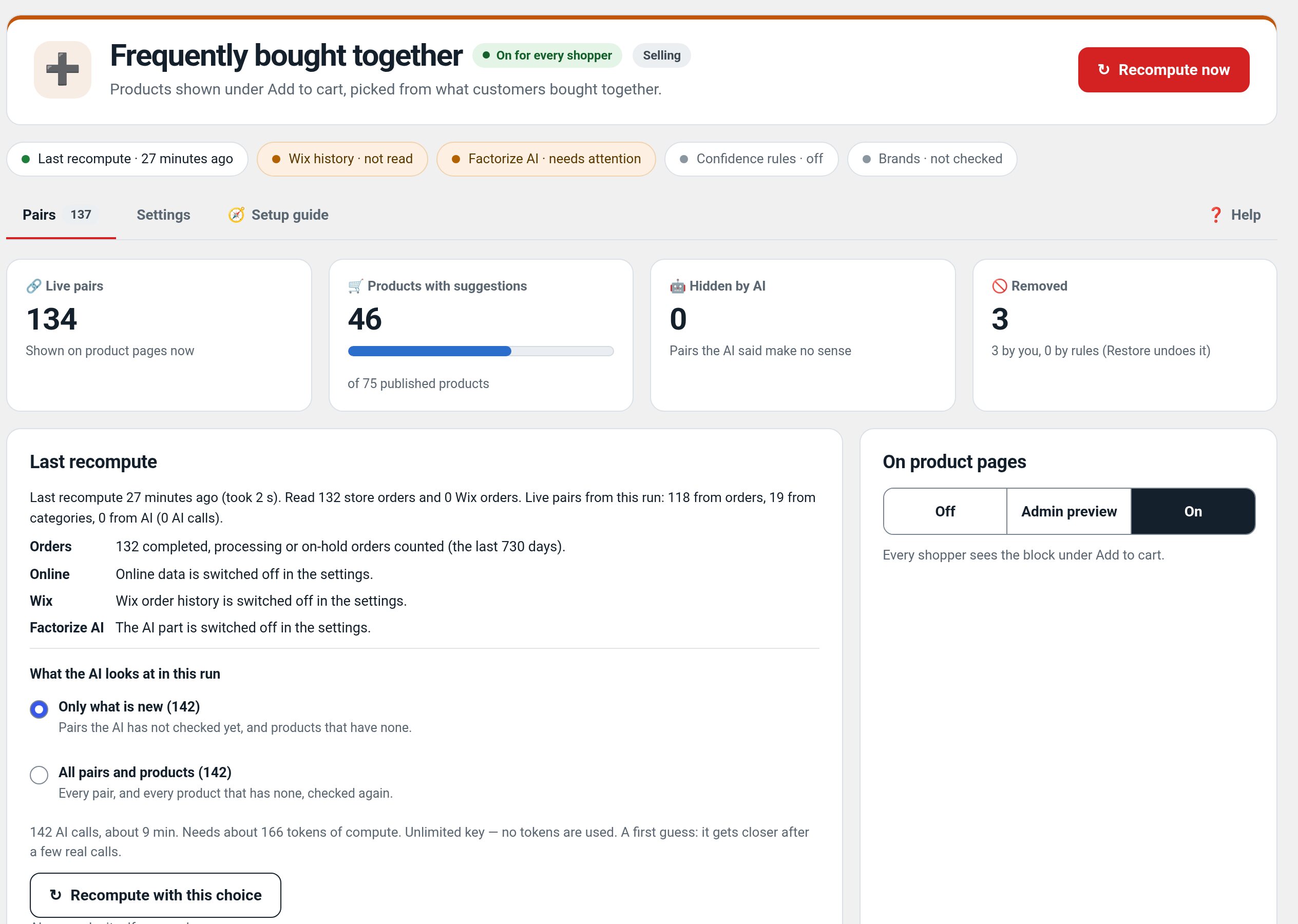Switch product pages display to Admin preview
1298x924 pixels.
click(x=1068, y=511)
